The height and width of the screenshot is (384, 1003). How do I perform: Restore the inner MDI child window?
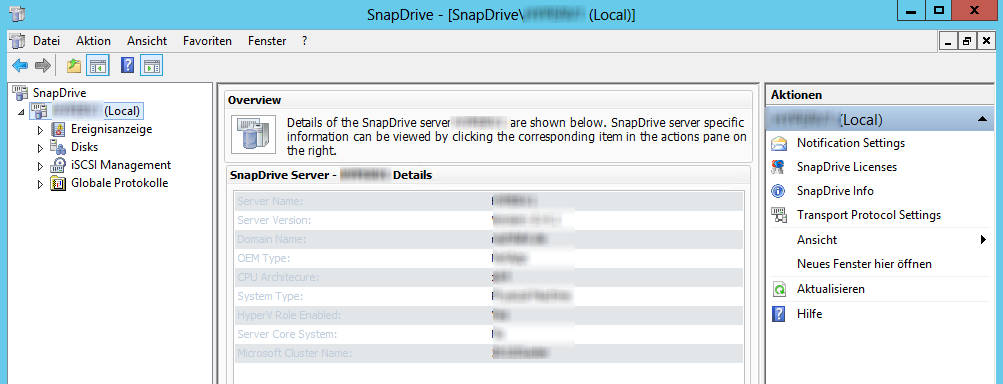[967, 41]
